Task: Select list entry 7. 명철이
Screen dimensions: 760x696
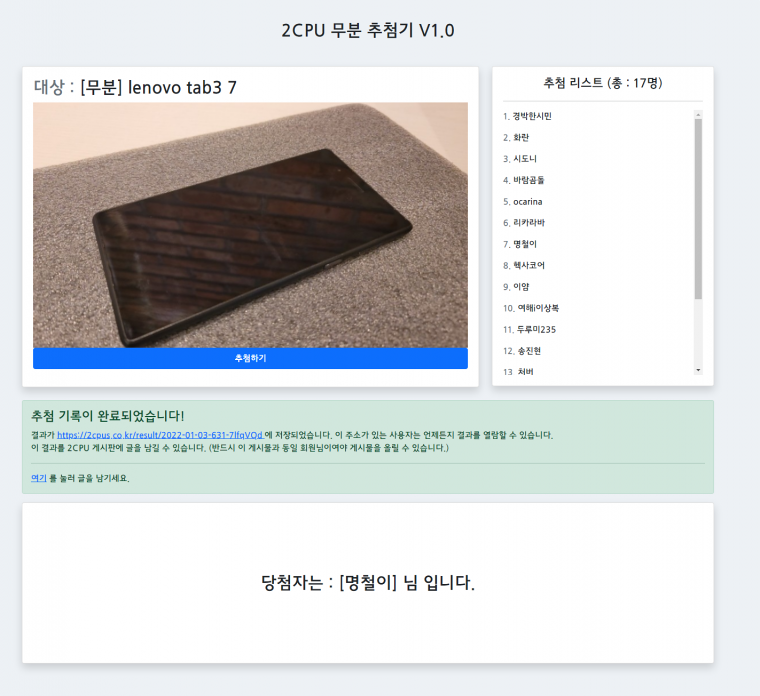Action: click(520, 244)
